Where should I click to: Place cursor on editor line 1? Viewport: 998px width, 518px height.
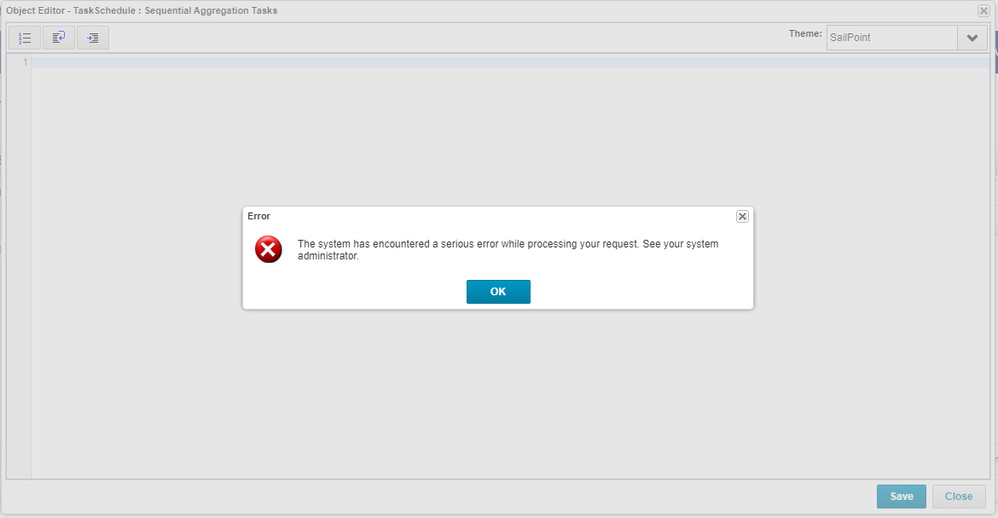(500, 62)
